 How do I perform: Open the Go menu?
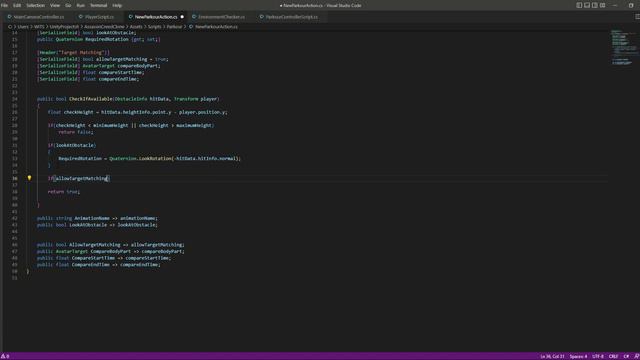coord(68,5)
